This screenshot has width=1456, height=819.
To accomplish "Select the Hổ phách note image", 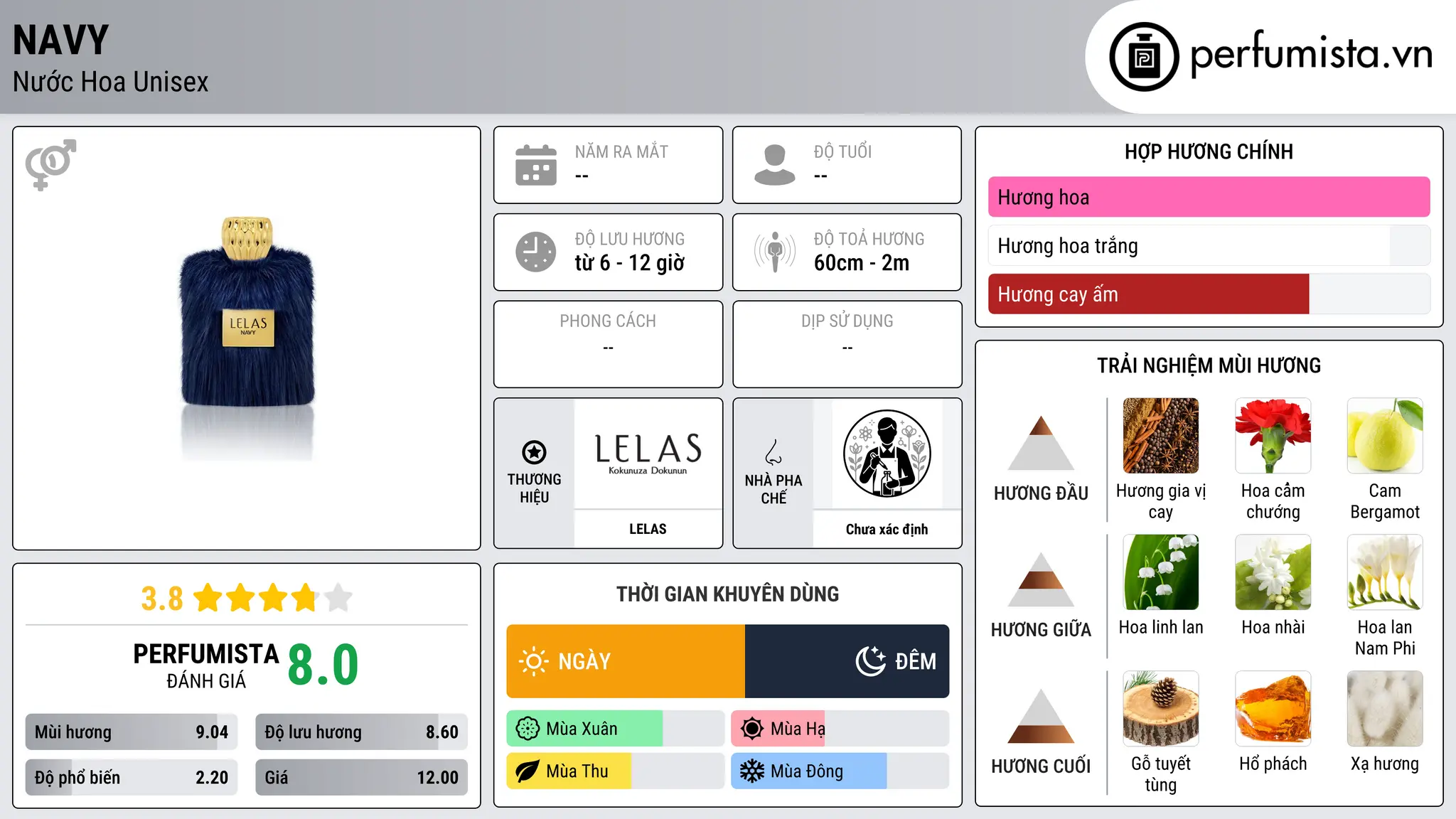I will (1273, 709).
